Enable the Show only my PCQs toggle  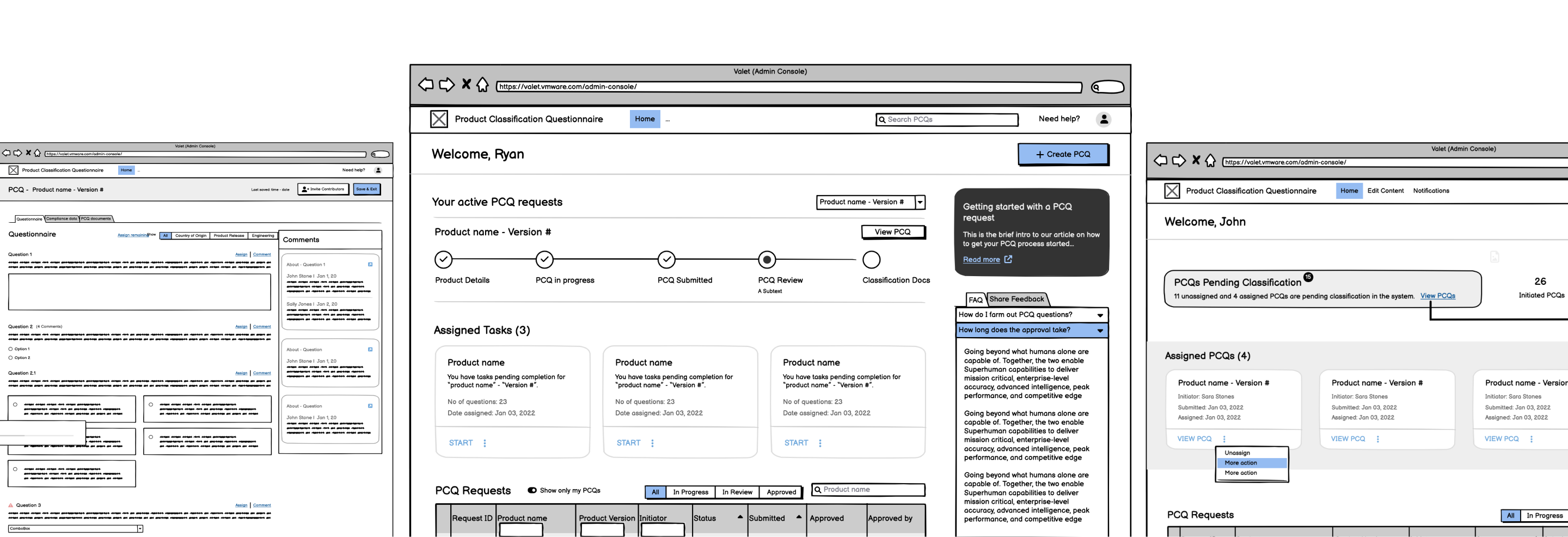(532, 490)
